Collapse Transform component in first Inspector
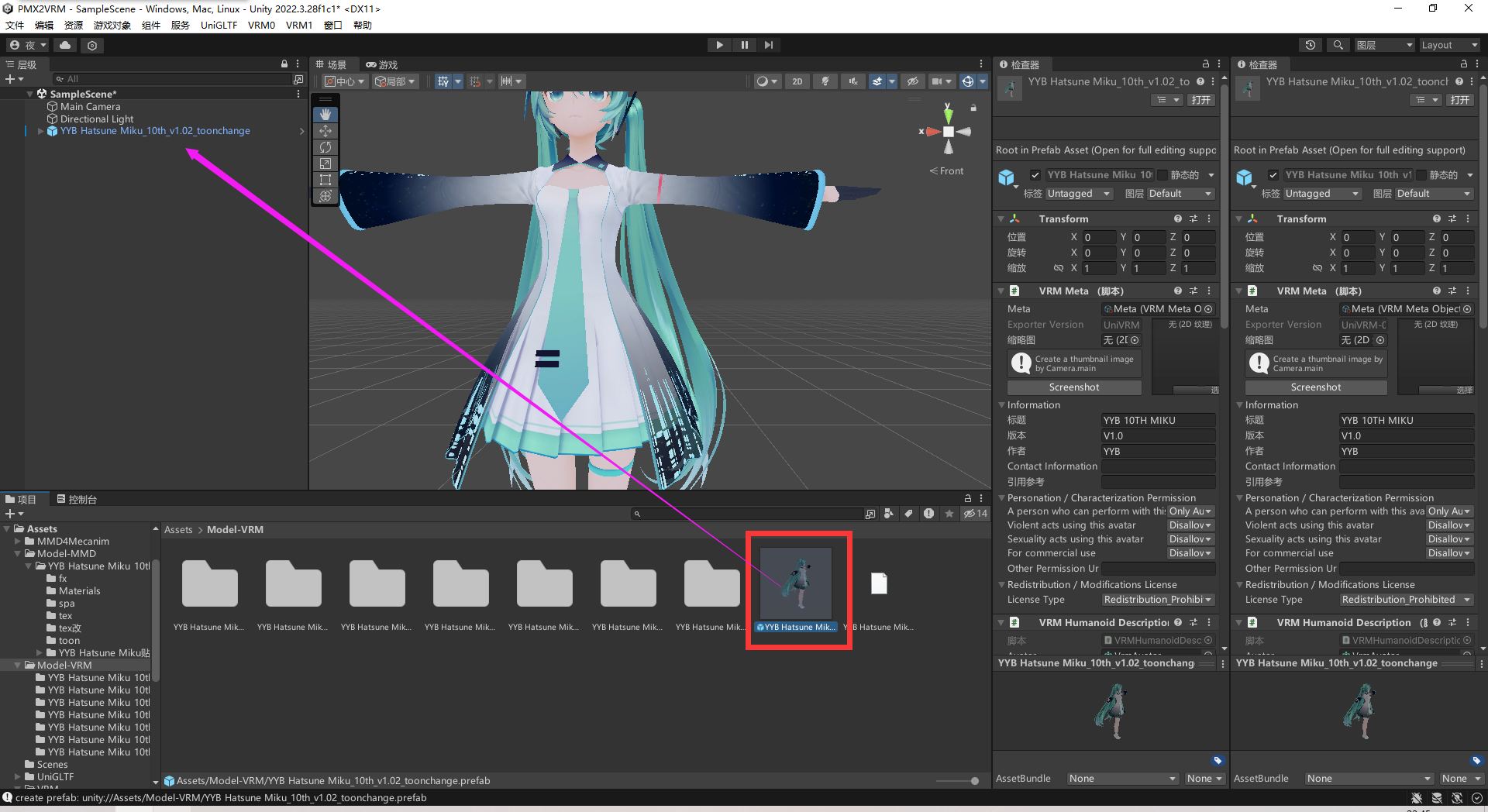The height and width of the screenshot is (812, 1488). coord(1001,219)
